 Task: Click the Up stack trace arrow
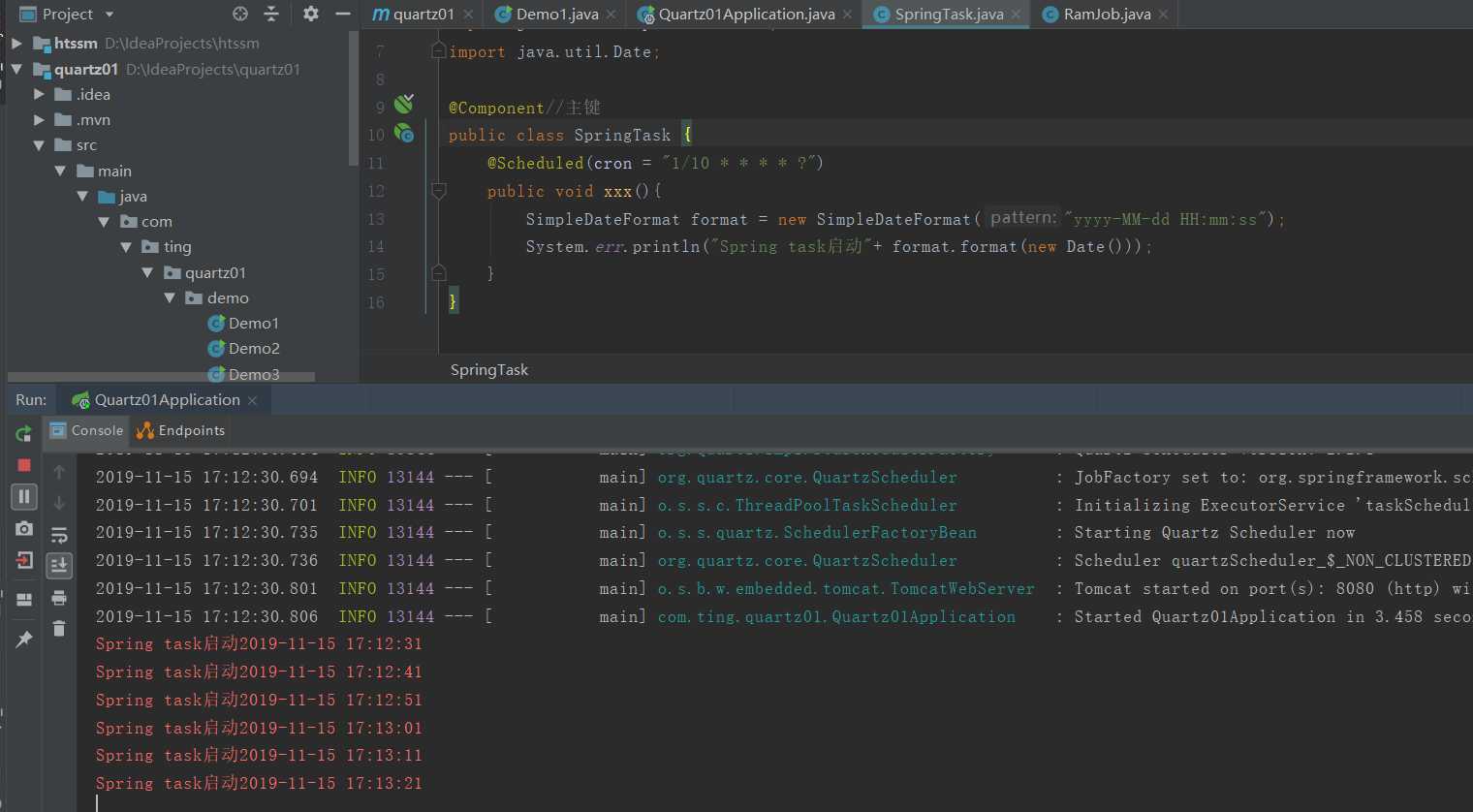point(59,472)
